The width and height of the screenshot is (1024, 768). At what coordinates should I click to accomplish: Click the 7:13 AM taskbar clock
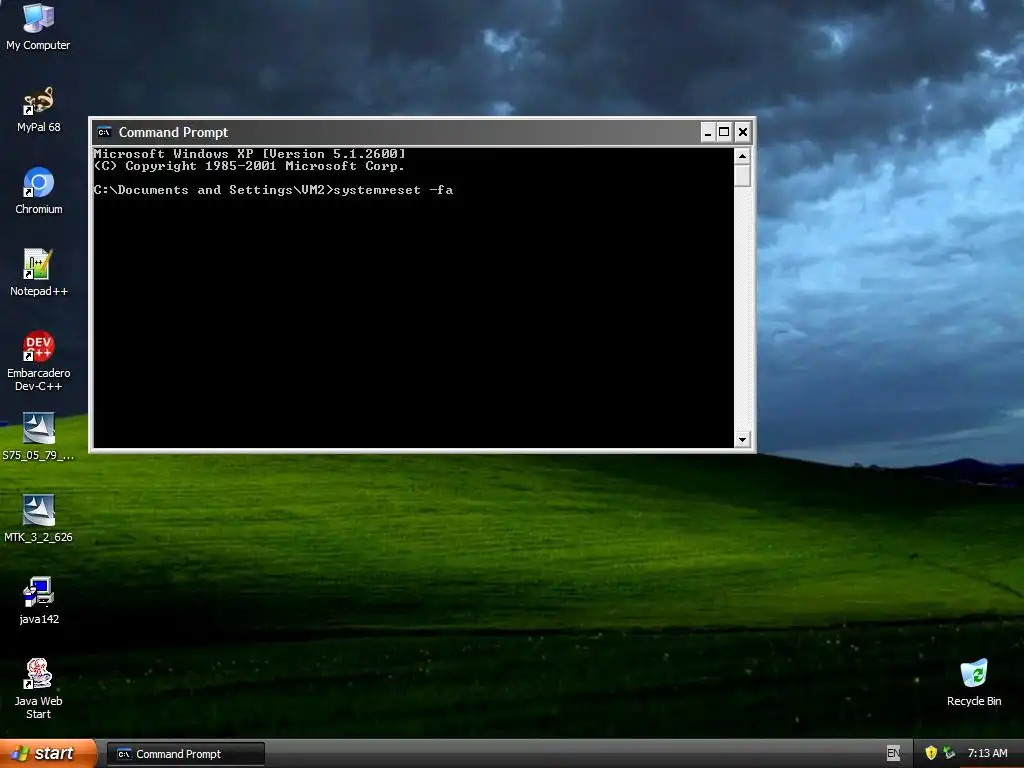[x=987, y=753]
